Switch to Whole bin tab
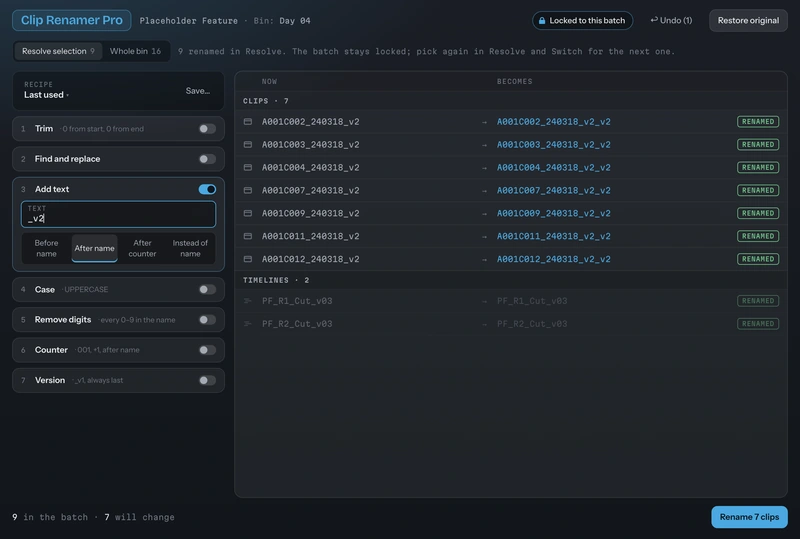This screenshot has width=800, height=539. pyautogui.click(x=135, y=51)
